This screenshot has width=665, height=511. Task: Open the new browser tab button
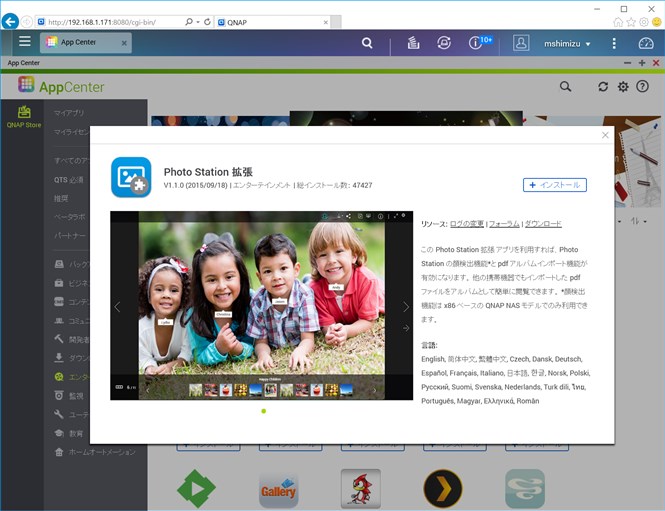[x=336, y=22]
